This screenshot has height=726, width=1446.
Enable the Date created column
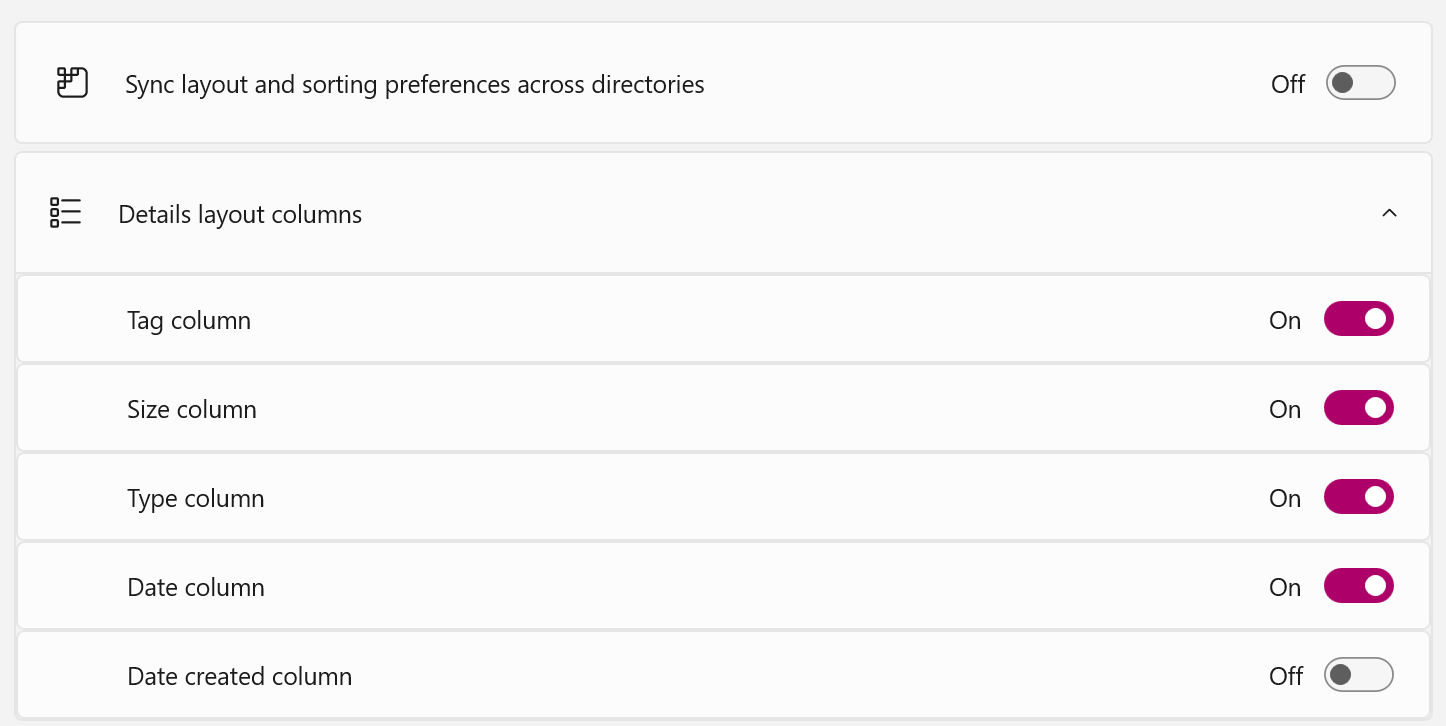(x=1360, y=675)
